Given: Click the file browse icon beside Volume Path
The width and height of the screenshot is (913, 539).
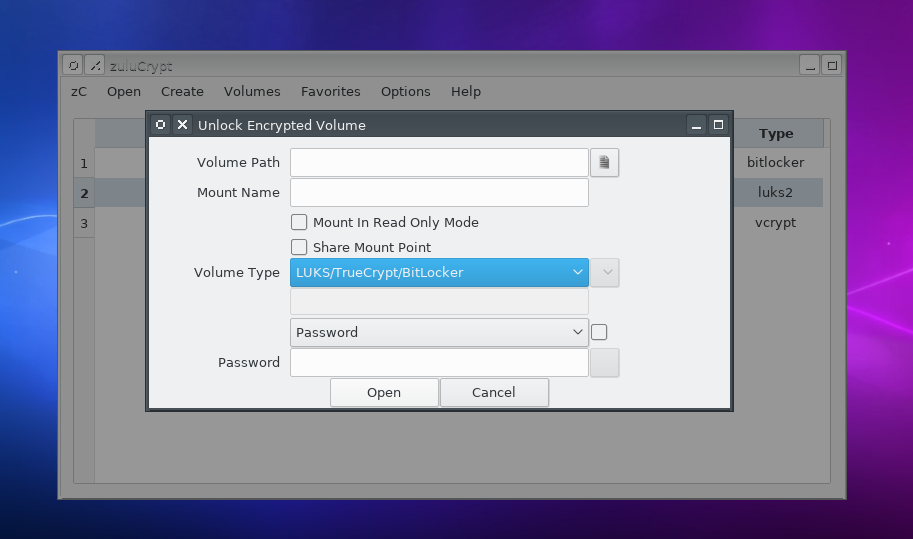Looking at the screenshot, I should point(604,162).
